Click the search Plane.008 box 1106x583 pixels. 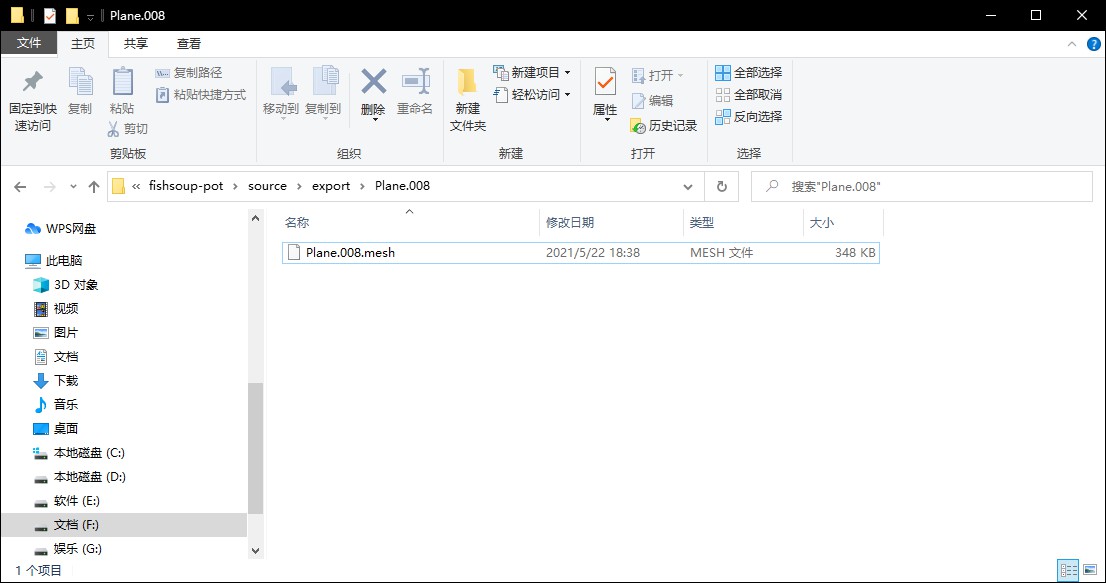pyautogui.click(x=921, y=187)
